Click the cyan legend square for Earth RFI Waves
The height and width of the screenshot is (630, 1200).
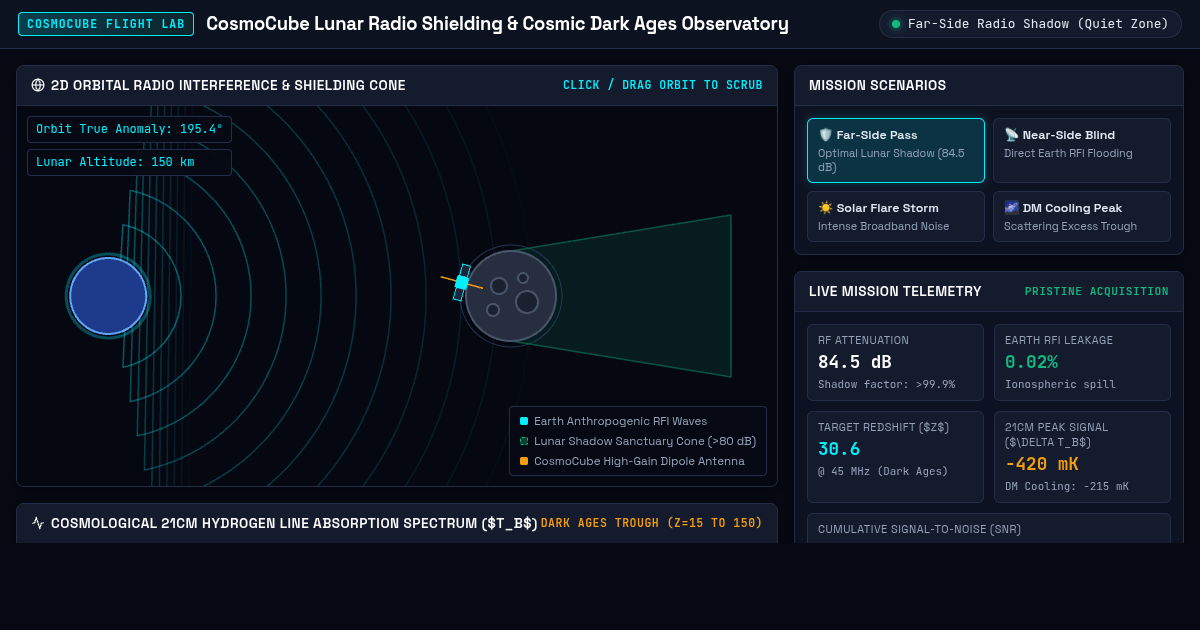pos(524,421)
